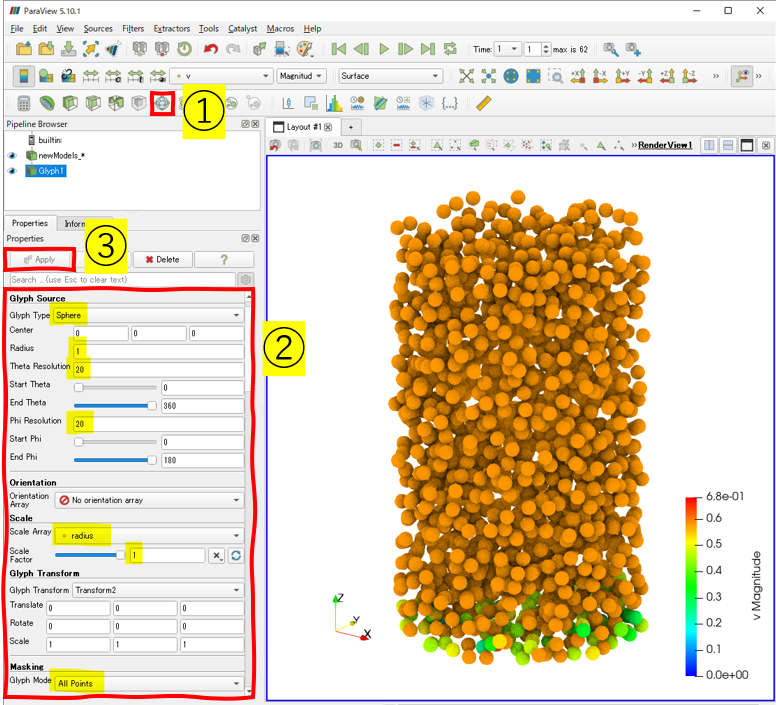Click the Delete button
This screenshot has height=705, width=776.
pyautogui.click(x=161, y=259)
